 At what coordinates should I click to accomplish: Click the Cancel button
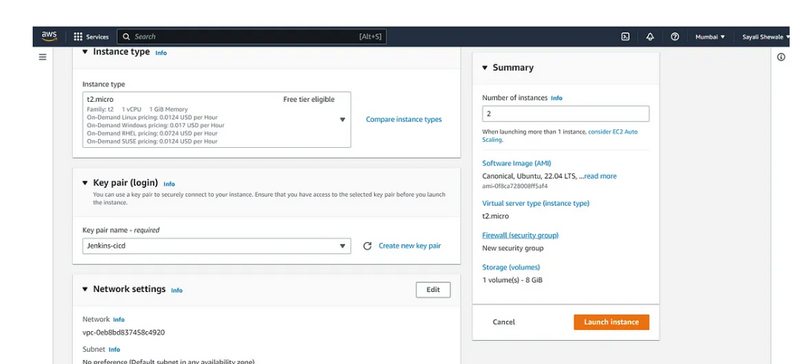click(x=504, y=322)
